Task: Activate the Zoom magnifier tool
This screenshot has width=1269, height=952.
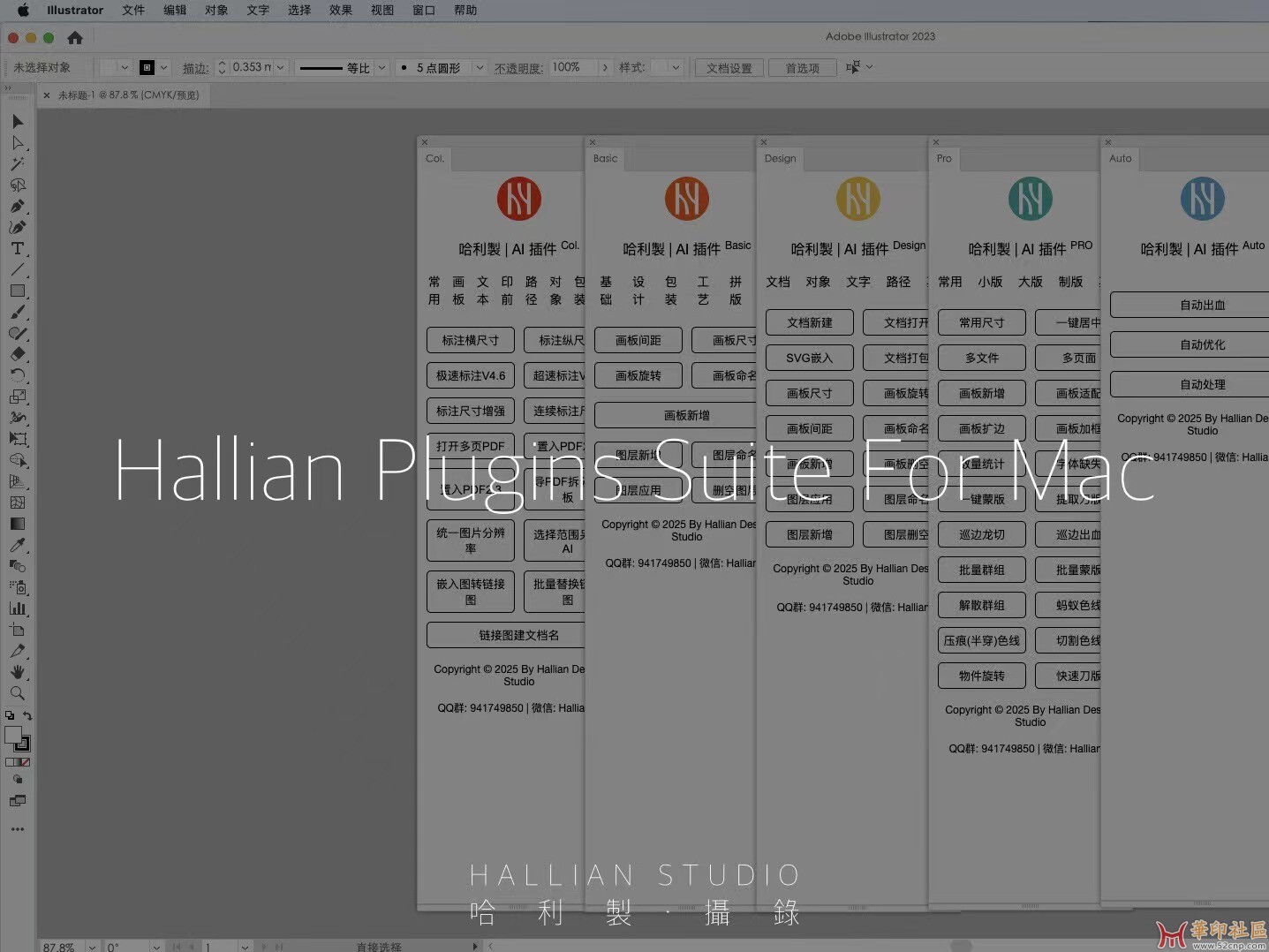Action: (x=18, y=693)
